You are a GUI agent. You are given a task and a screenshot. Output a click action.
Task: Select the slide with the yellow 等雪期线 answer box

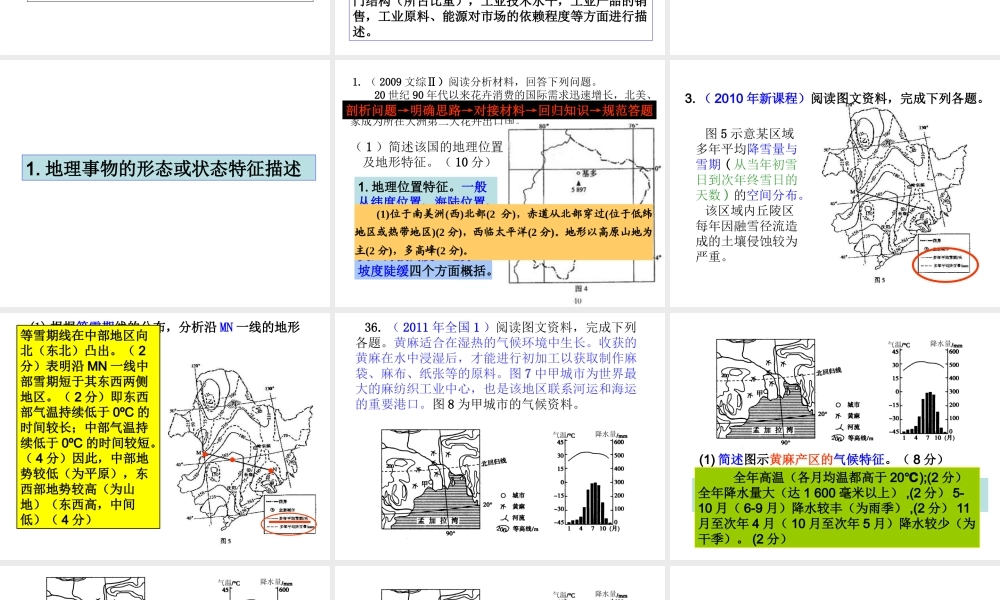[165, 436]
